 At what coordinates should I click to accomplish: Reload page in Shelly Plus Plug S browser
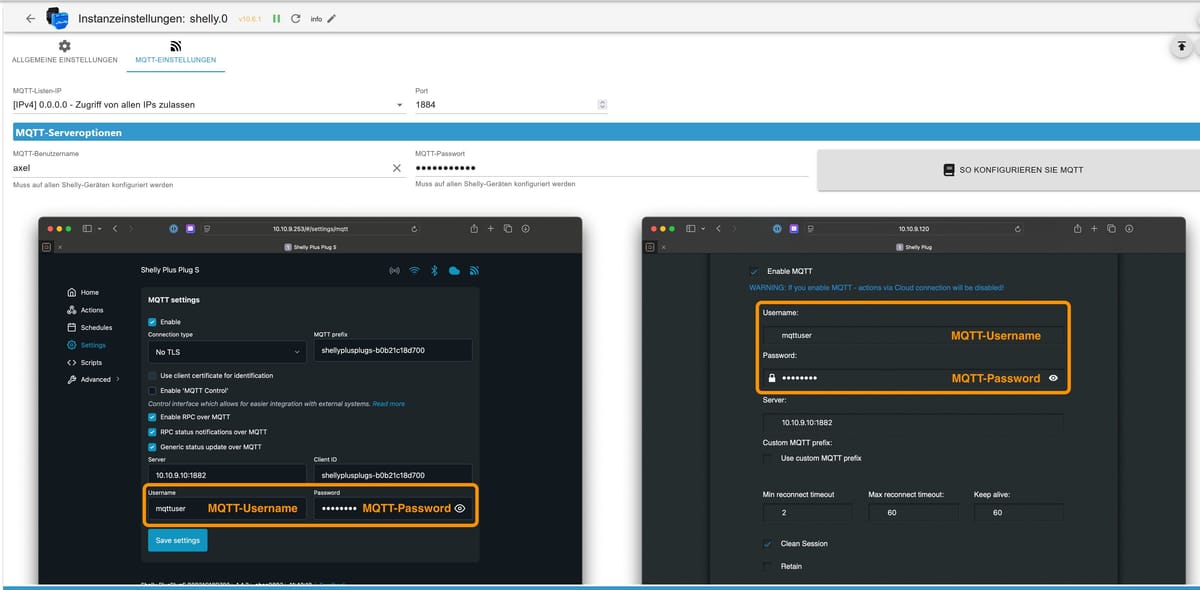click(x=414, y=229)
